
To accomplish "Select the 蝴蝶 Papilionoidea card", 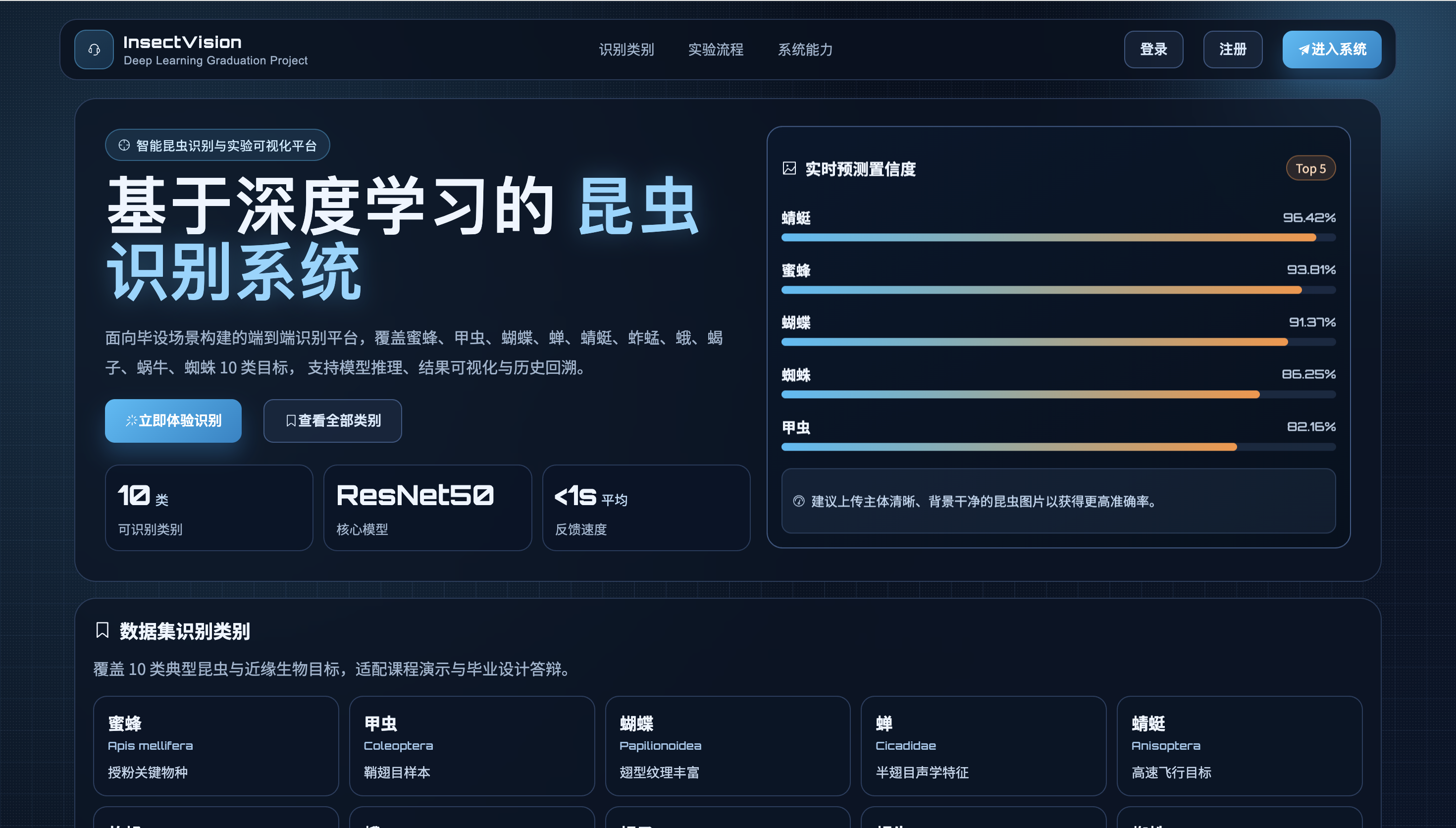I will pos(728,746).
